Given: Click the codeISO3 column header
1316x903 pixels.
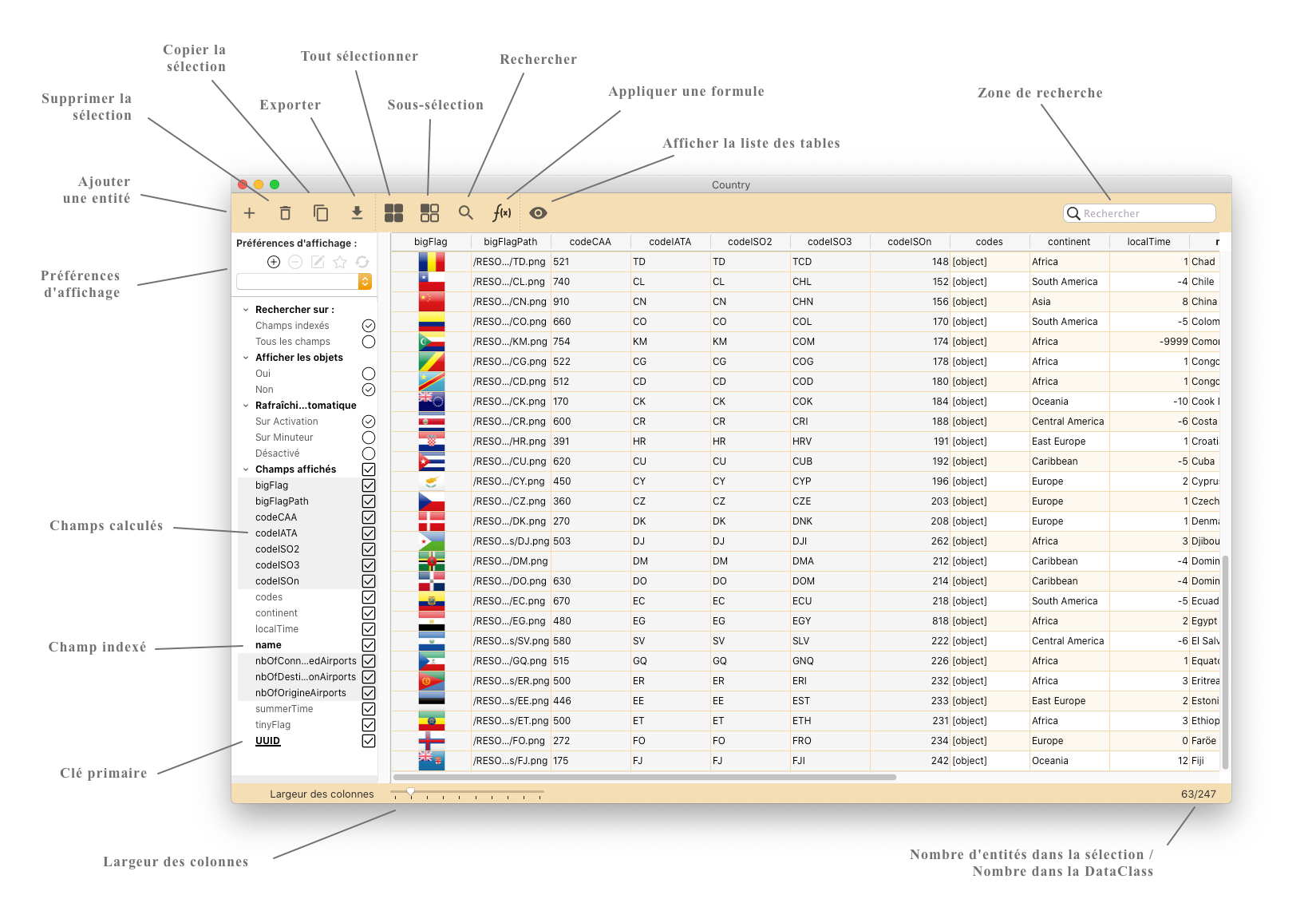Looking at the screenshot, I should click(830, 242).
